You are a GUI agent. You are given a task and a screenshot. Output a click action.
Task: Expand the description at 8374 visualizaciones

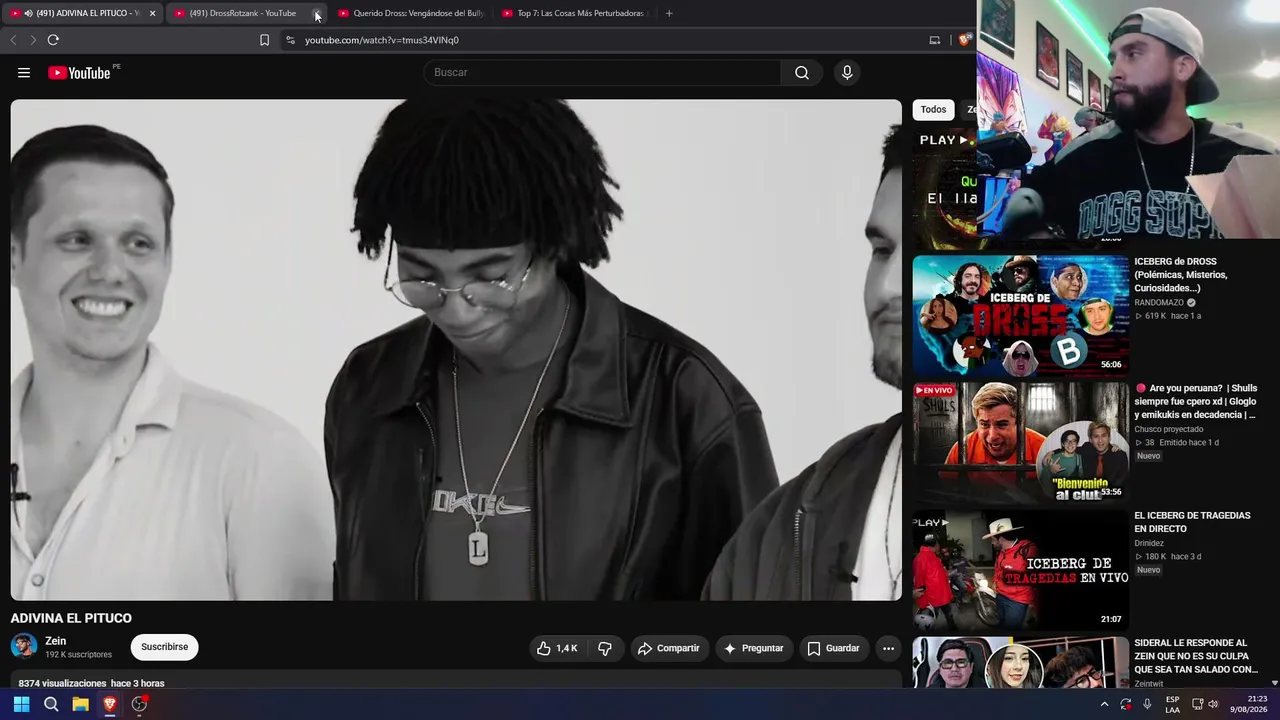pos(91,683)
